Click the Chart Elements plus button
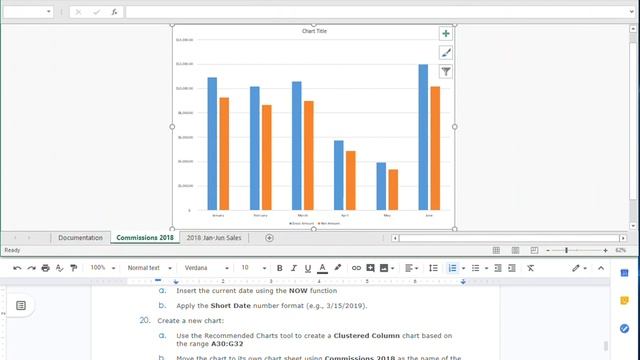The width and height of the screenshot is (640, 360). point(446,34)
